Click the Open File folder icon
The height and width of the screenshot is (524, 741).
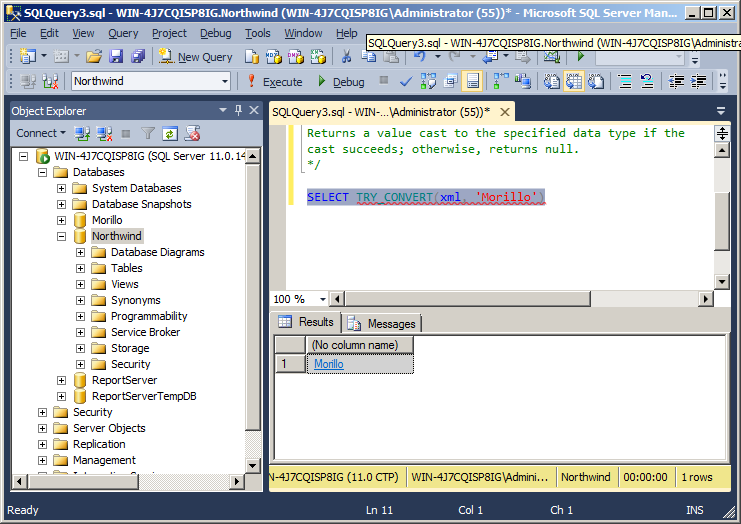(94, 57)
